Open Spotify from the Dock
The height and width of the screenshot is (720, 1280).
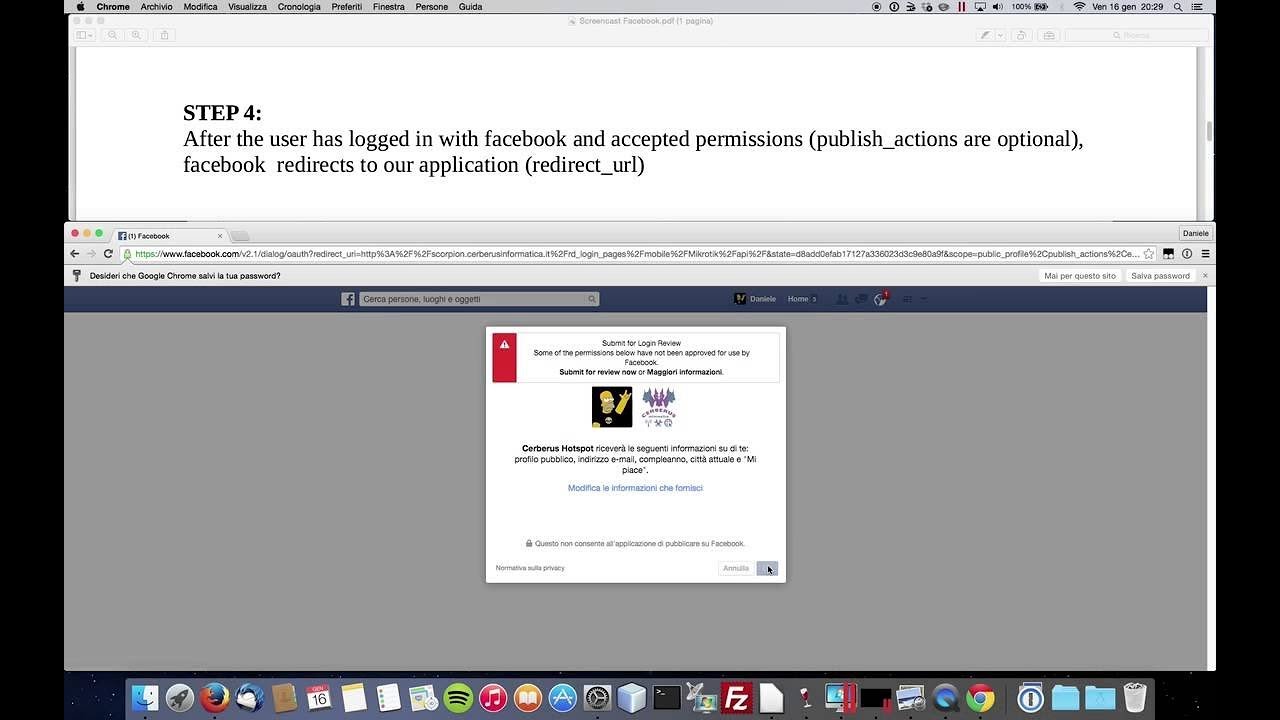(458, 697)
